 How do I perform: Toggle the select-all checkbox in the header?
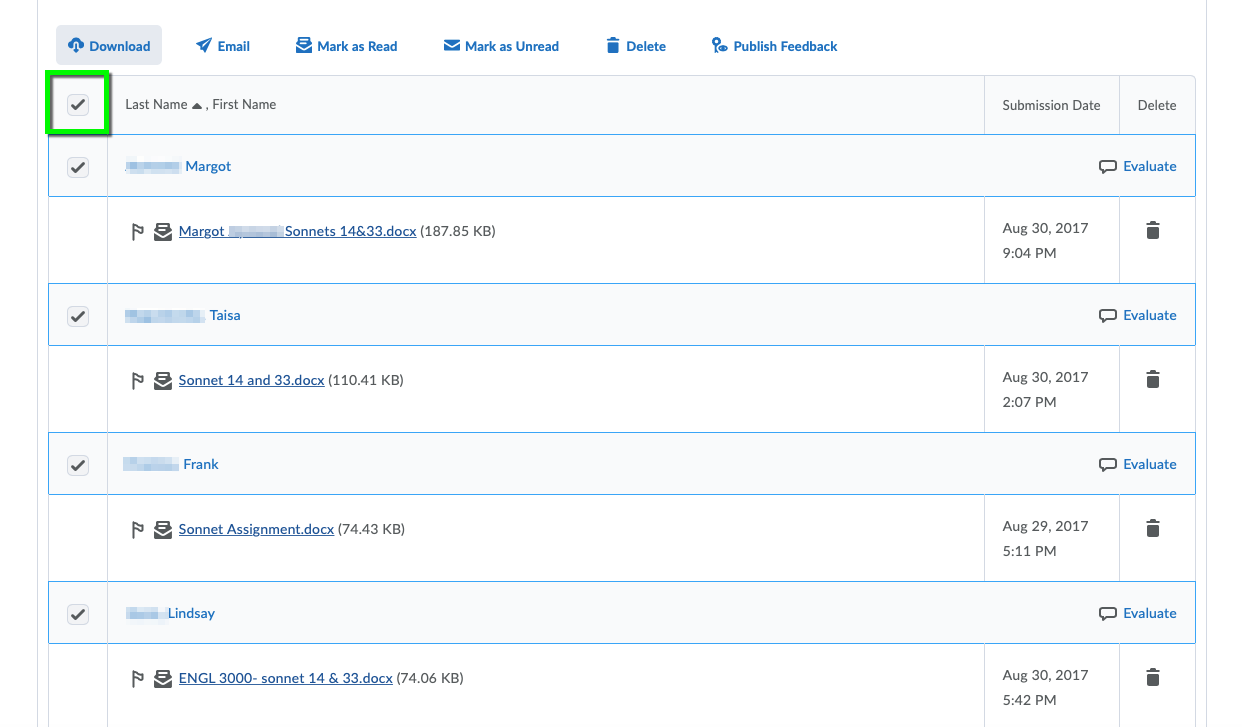(78, 103)
